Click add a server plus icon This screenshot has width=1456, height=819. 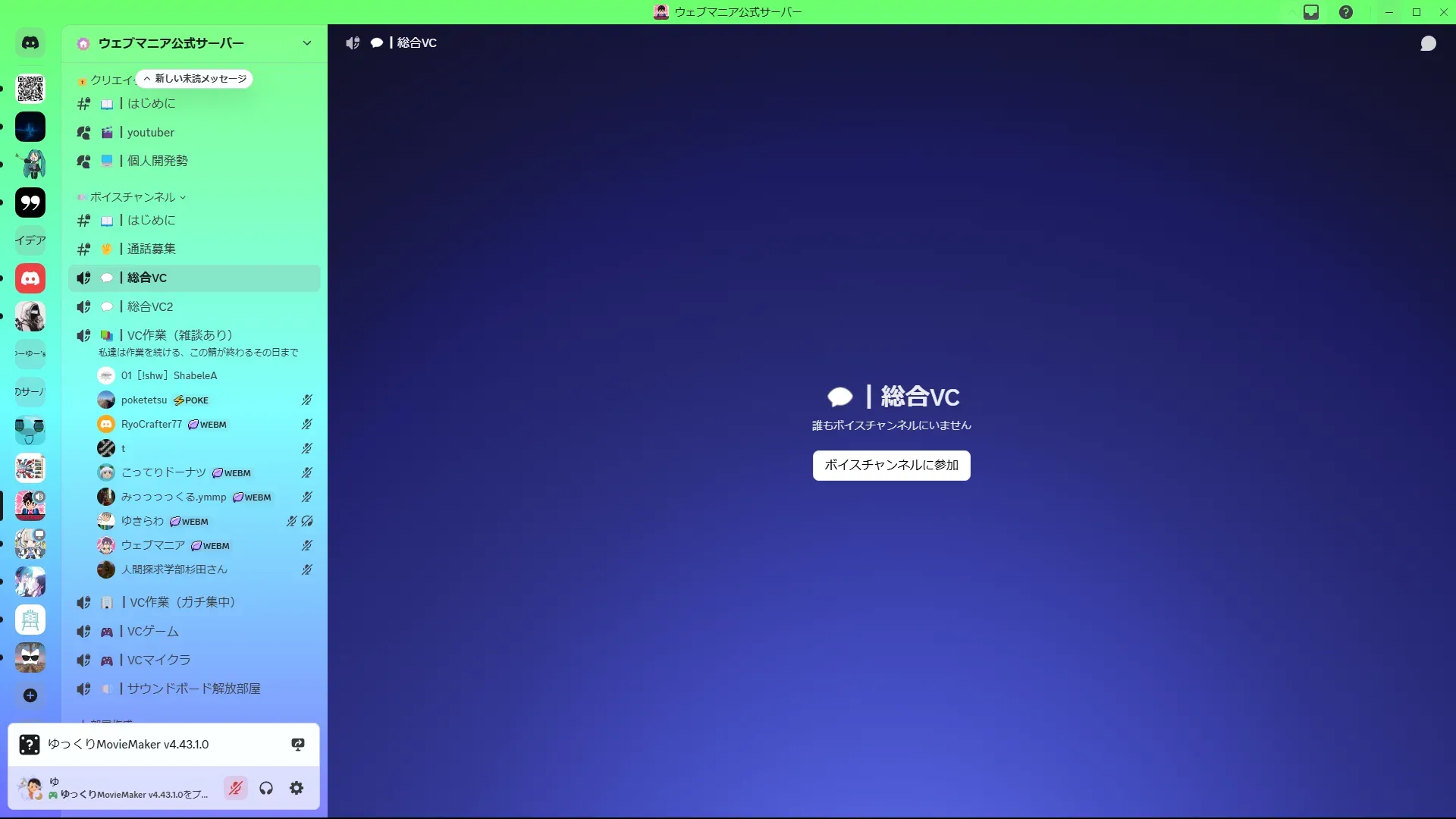click(30, 695)
